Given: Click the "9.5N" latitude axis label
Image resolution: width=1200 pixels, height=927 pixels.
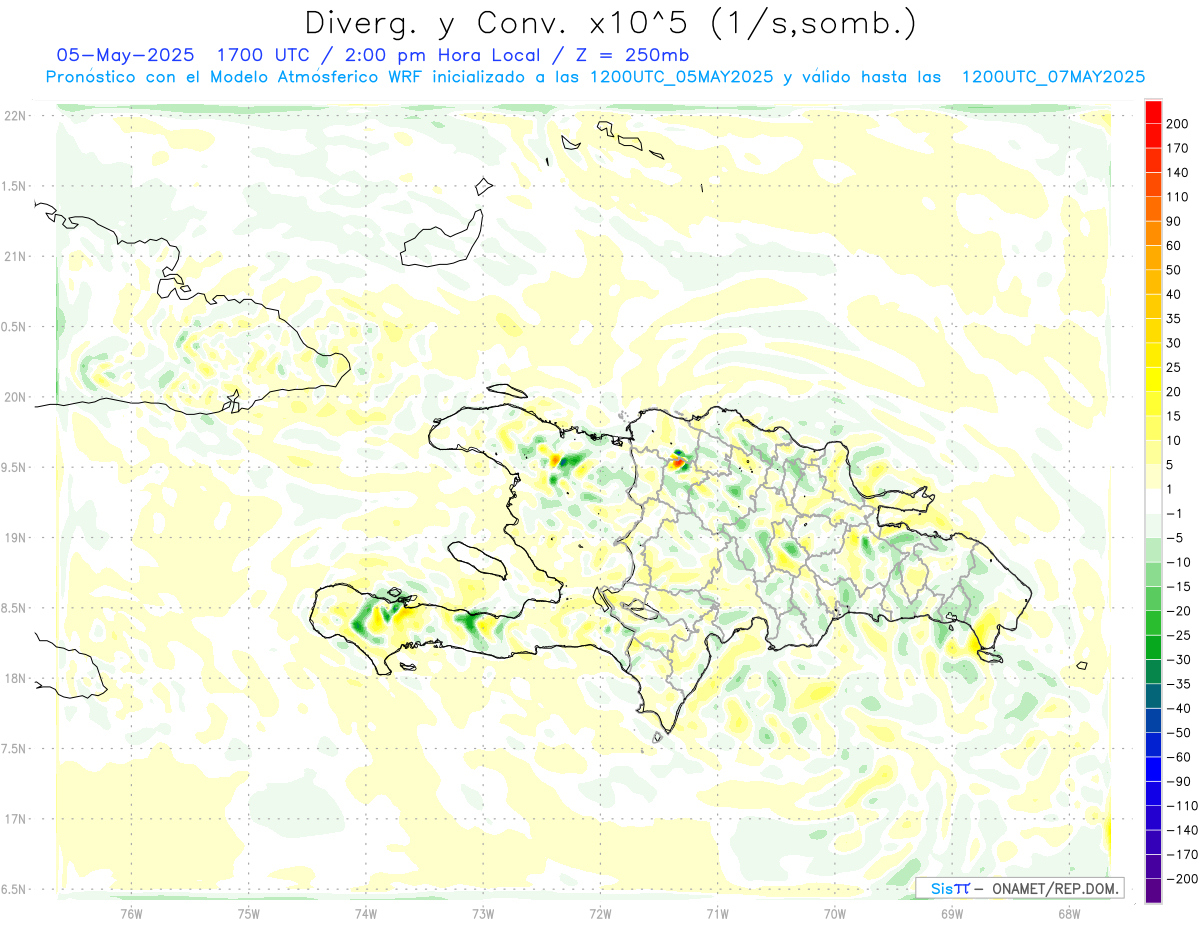Looking at the screenshot, I should (x=15, y=468).
